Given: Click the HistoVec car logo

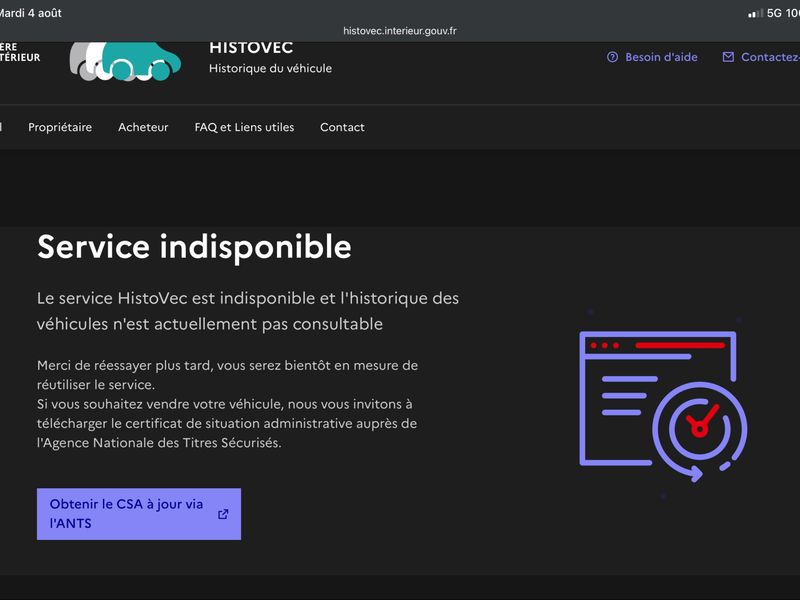Looking at the screenshot, I should pyautogui.click(x=126, y=61).
